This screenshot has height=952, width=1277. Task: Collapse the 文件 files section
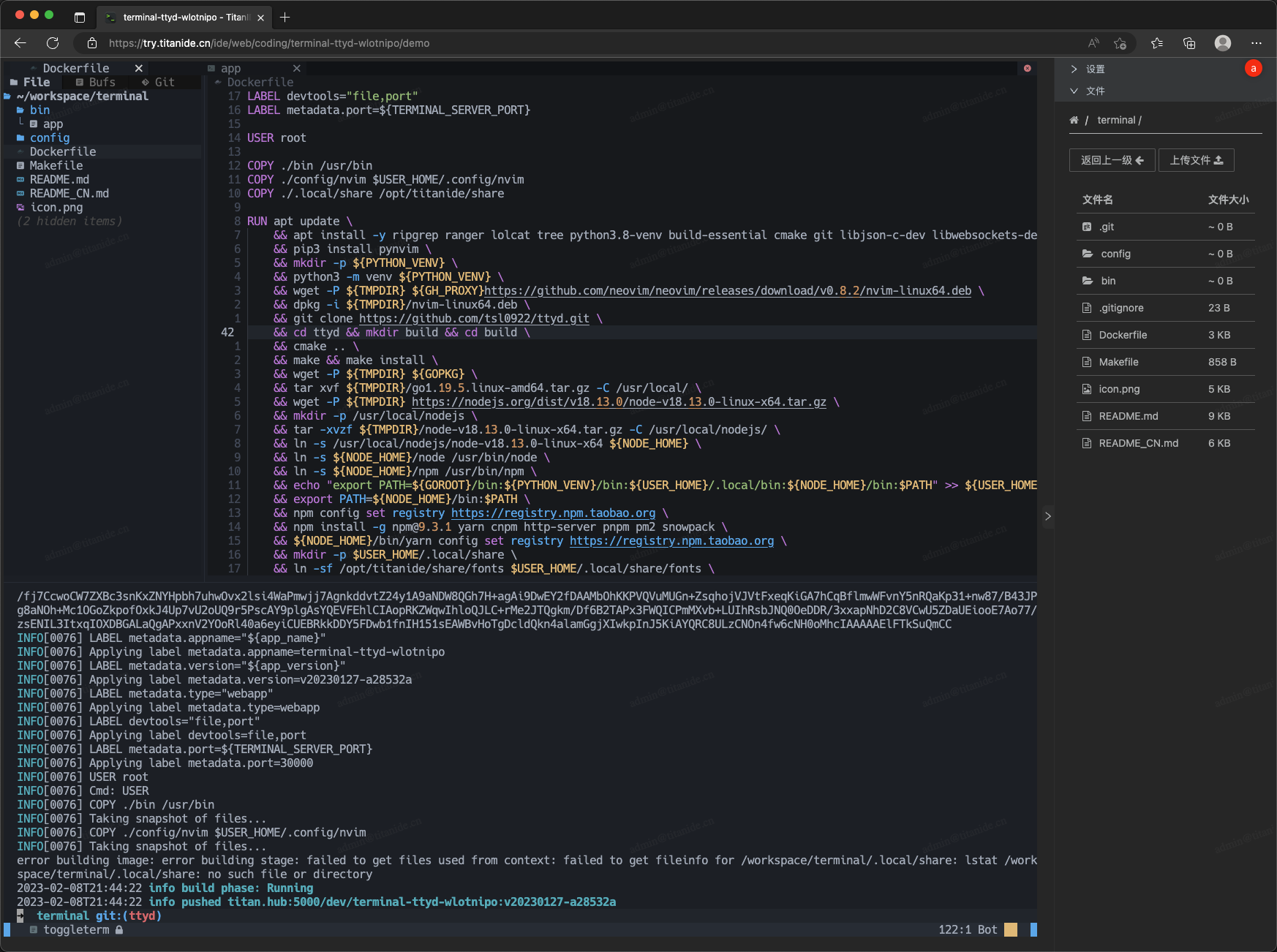[x=1095, y=91]
